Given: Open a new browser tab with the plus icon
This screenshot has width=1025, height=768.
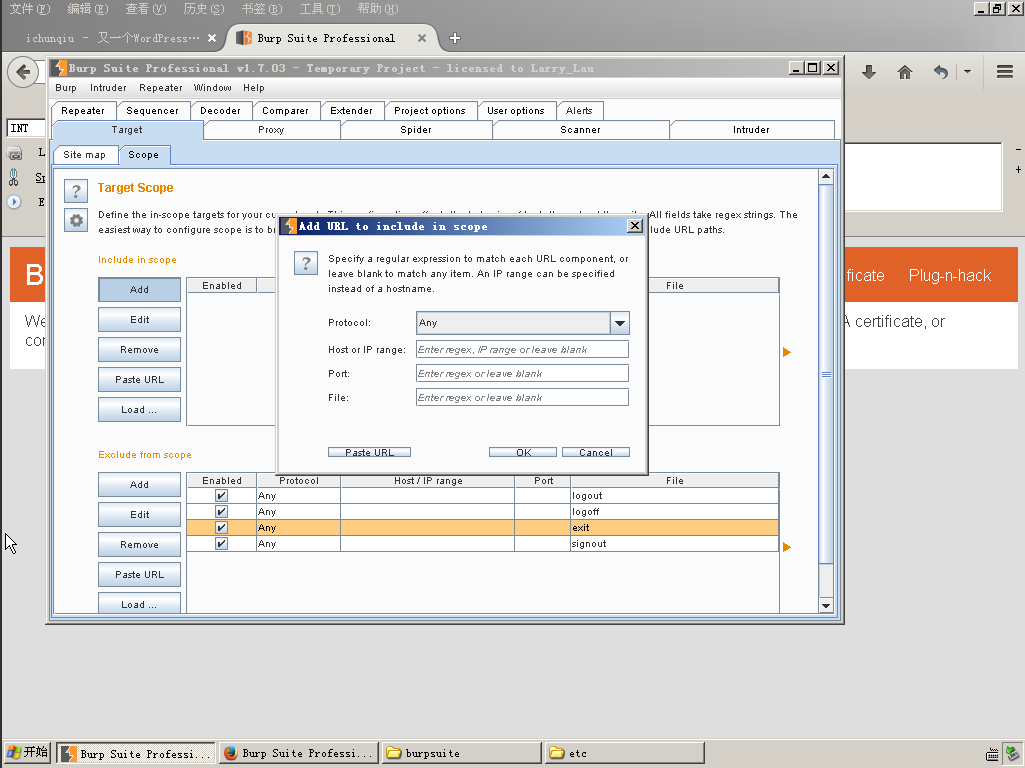Looking at the screenshot, I should click(x=455, y=38).
